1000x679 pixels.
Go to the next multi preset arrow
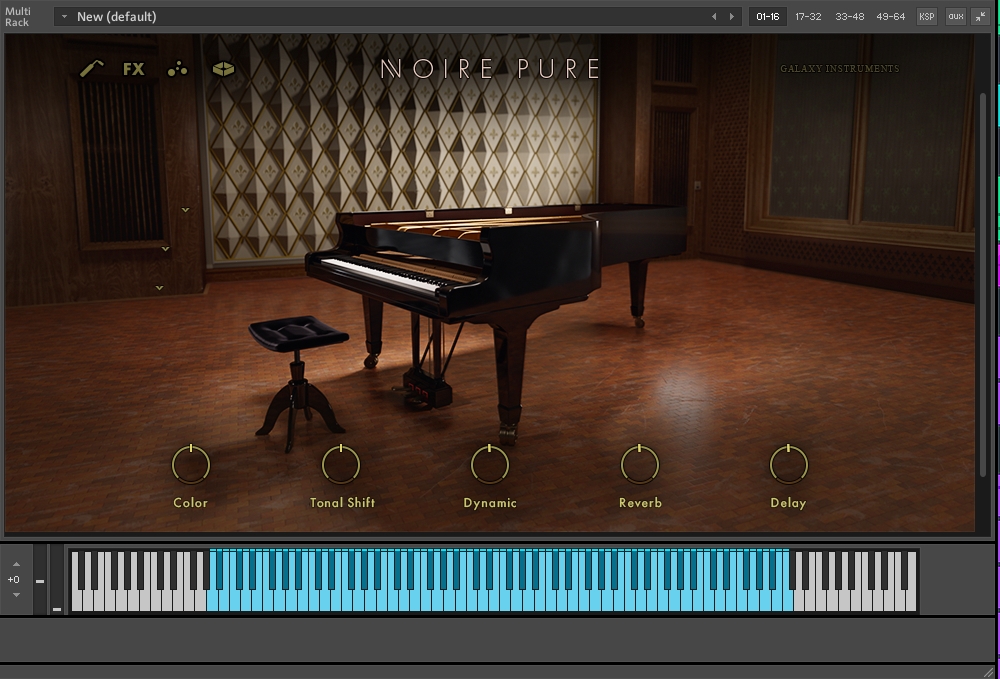732,17
